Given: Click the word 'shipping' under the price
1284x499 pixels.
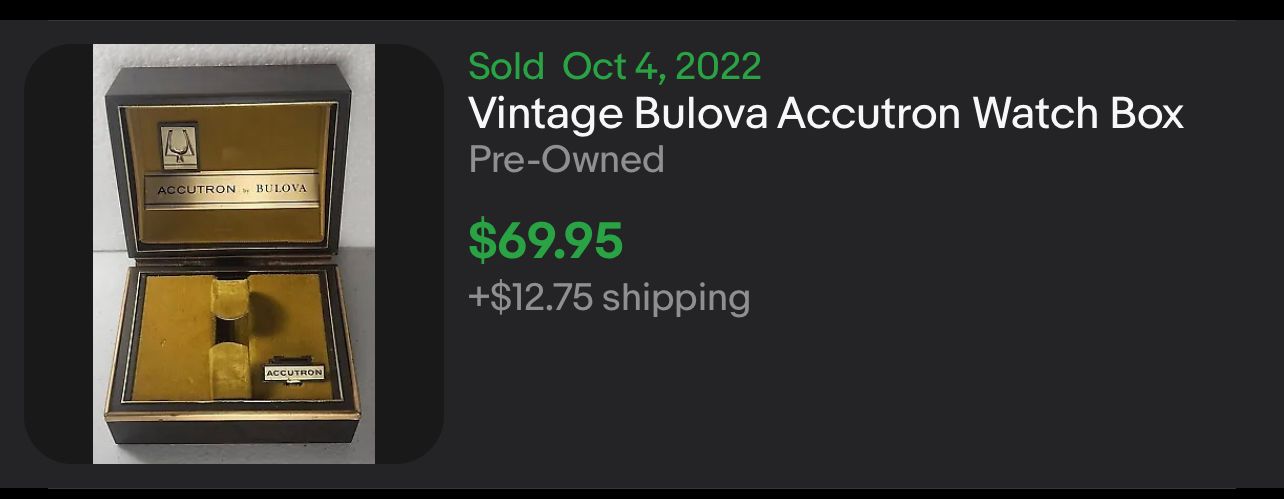Looking at the screenshot, I should tap(676, 298).
